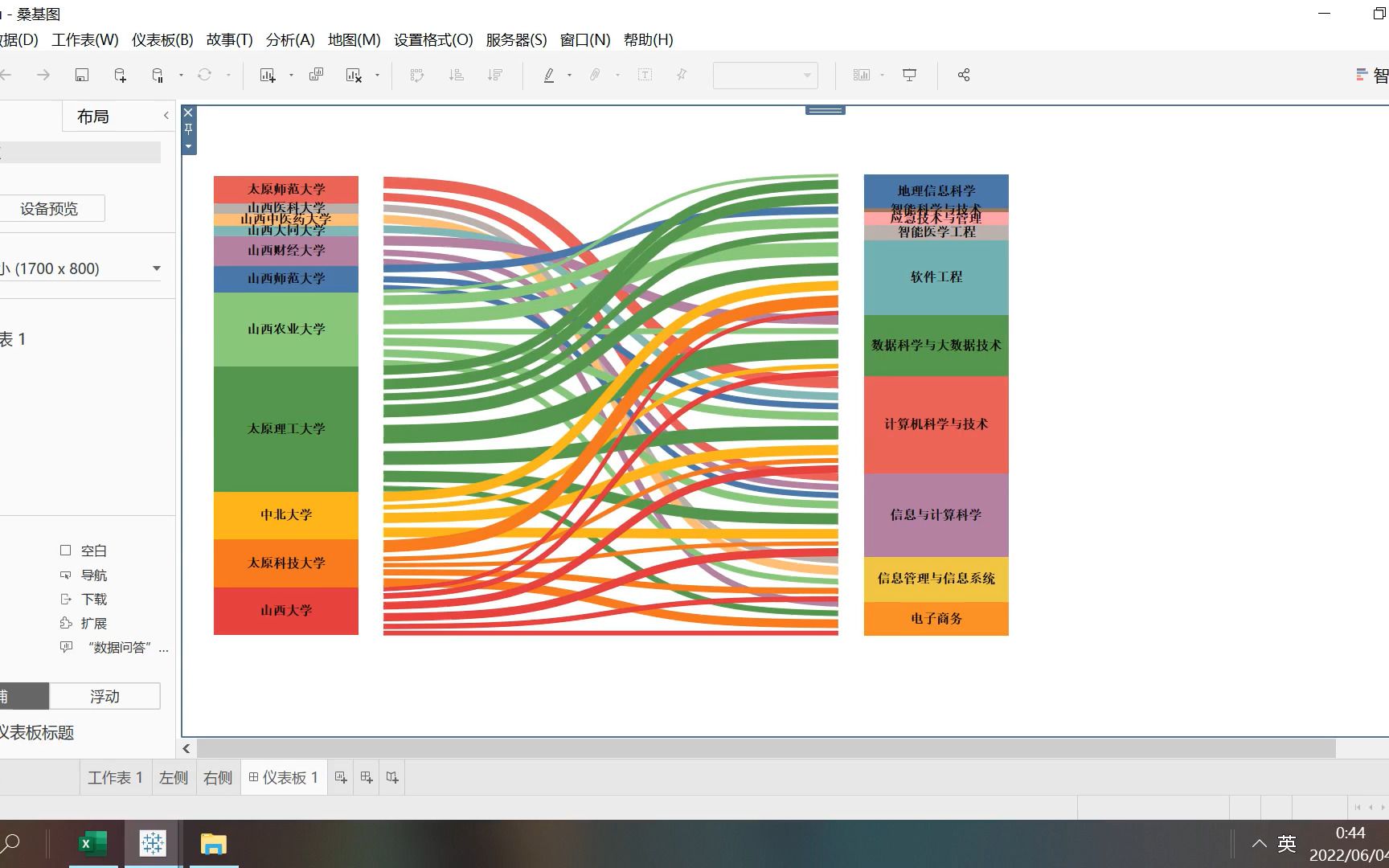Click the fix axes pin icon
The width and height of the screenshot is (1389, 868).
[682, 75]
